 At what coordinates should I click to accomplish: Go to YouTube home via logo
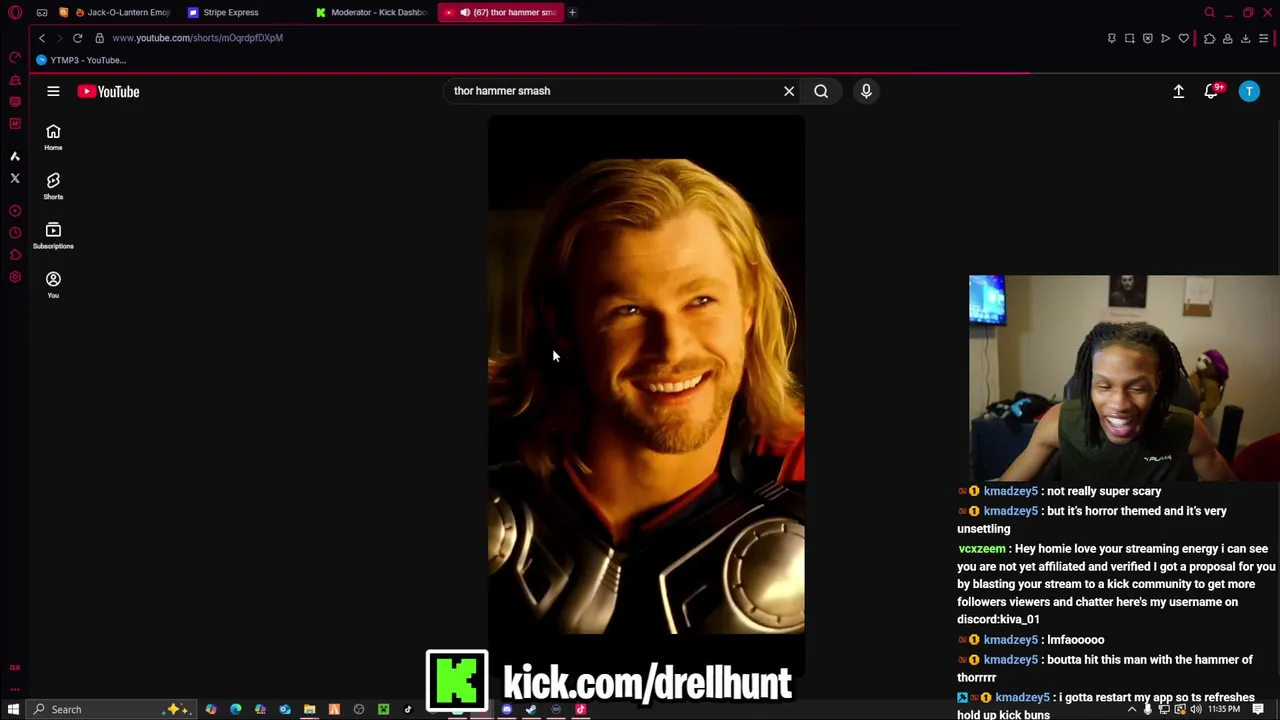click(108, 91)
